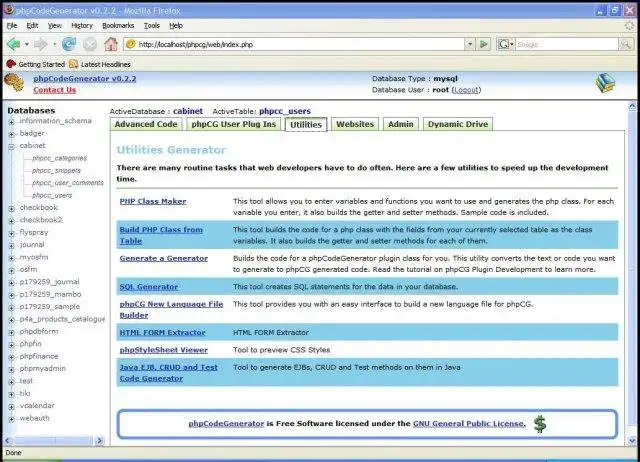This screenshot has height=462, width=640.
Task: Open the History menu
Action: tap(82, 26)
